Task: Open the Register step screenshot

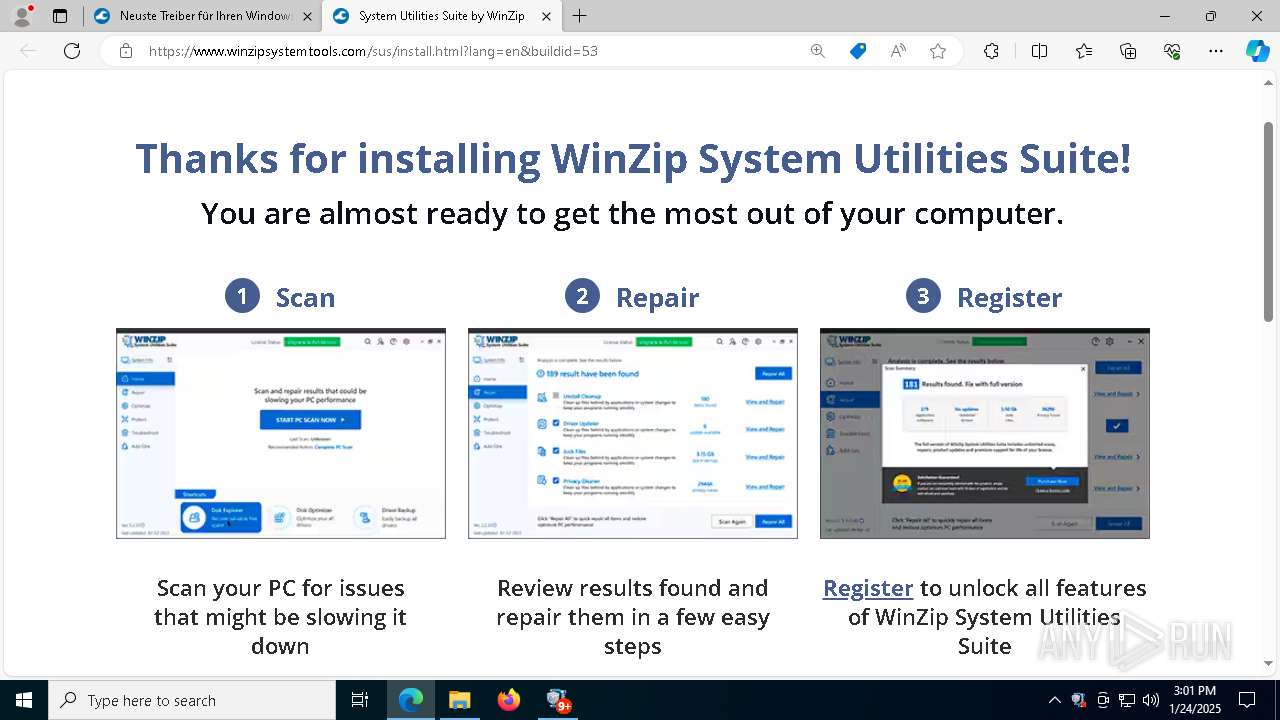Action: click(985, 433)
